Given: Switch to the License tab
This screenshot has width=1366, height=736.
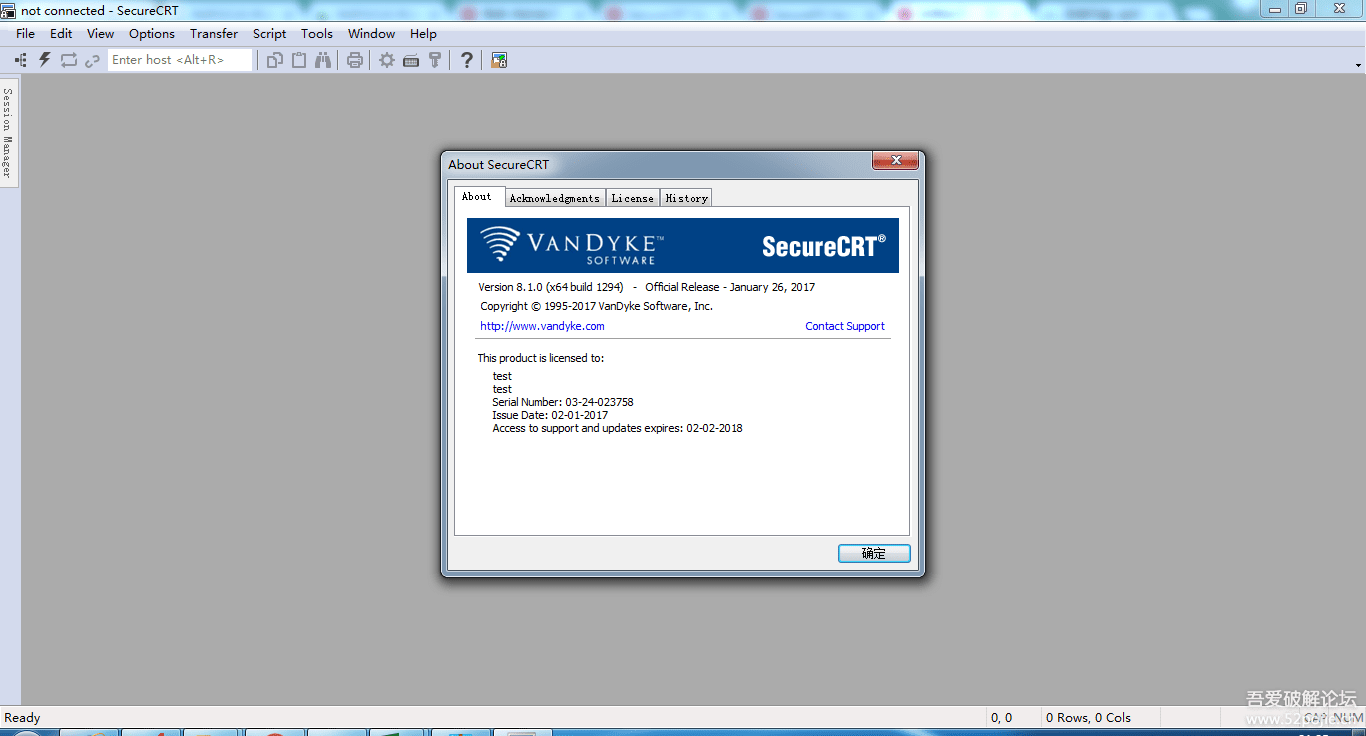Looking at the screenshot, I should point(633,198).
